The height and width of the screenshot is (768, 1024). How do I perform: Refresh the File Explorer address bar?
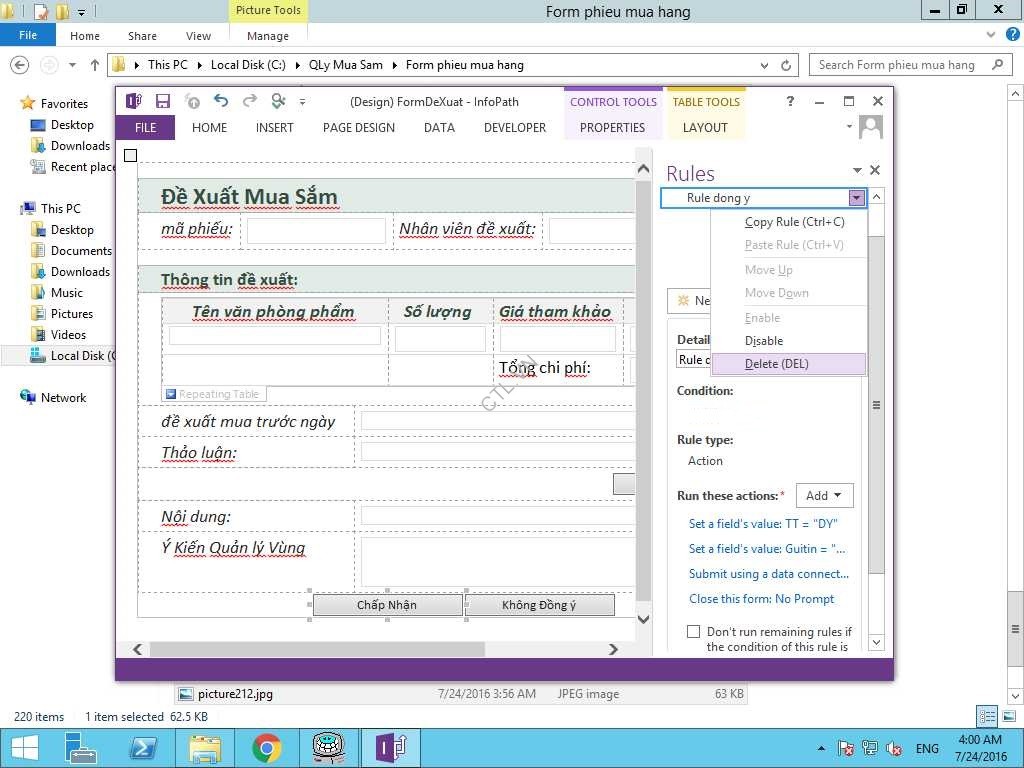pos(786,65)
